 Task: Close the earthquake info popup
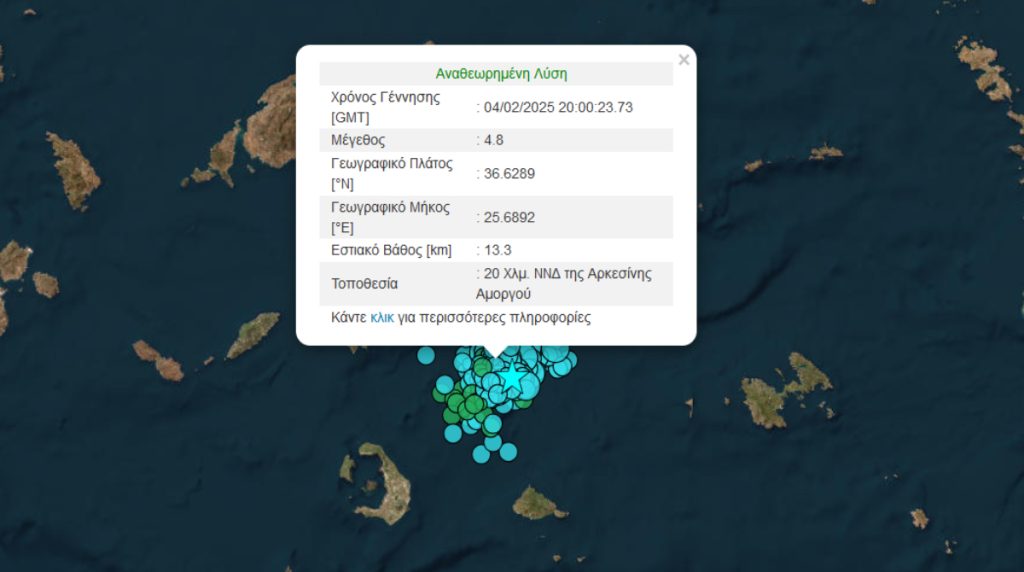683,60
